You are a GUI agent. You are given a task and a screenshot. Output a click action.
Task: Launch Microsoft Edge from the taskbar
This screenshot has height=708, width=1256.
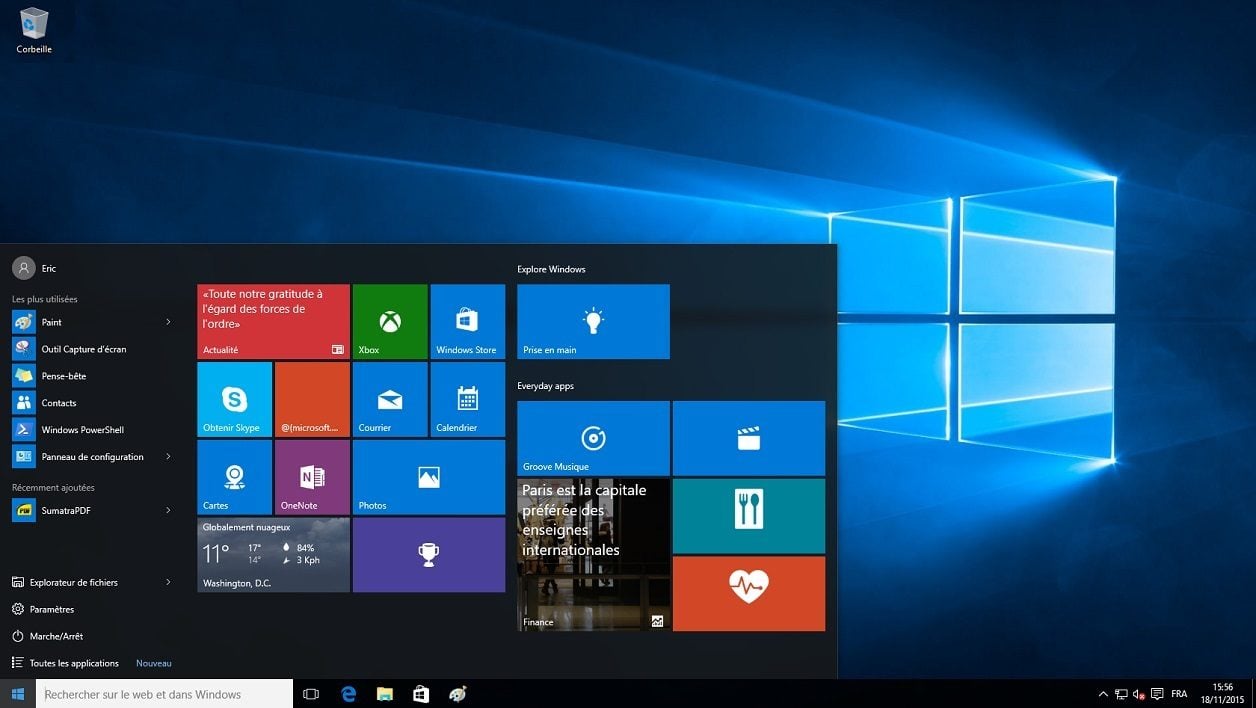[348, 694]
